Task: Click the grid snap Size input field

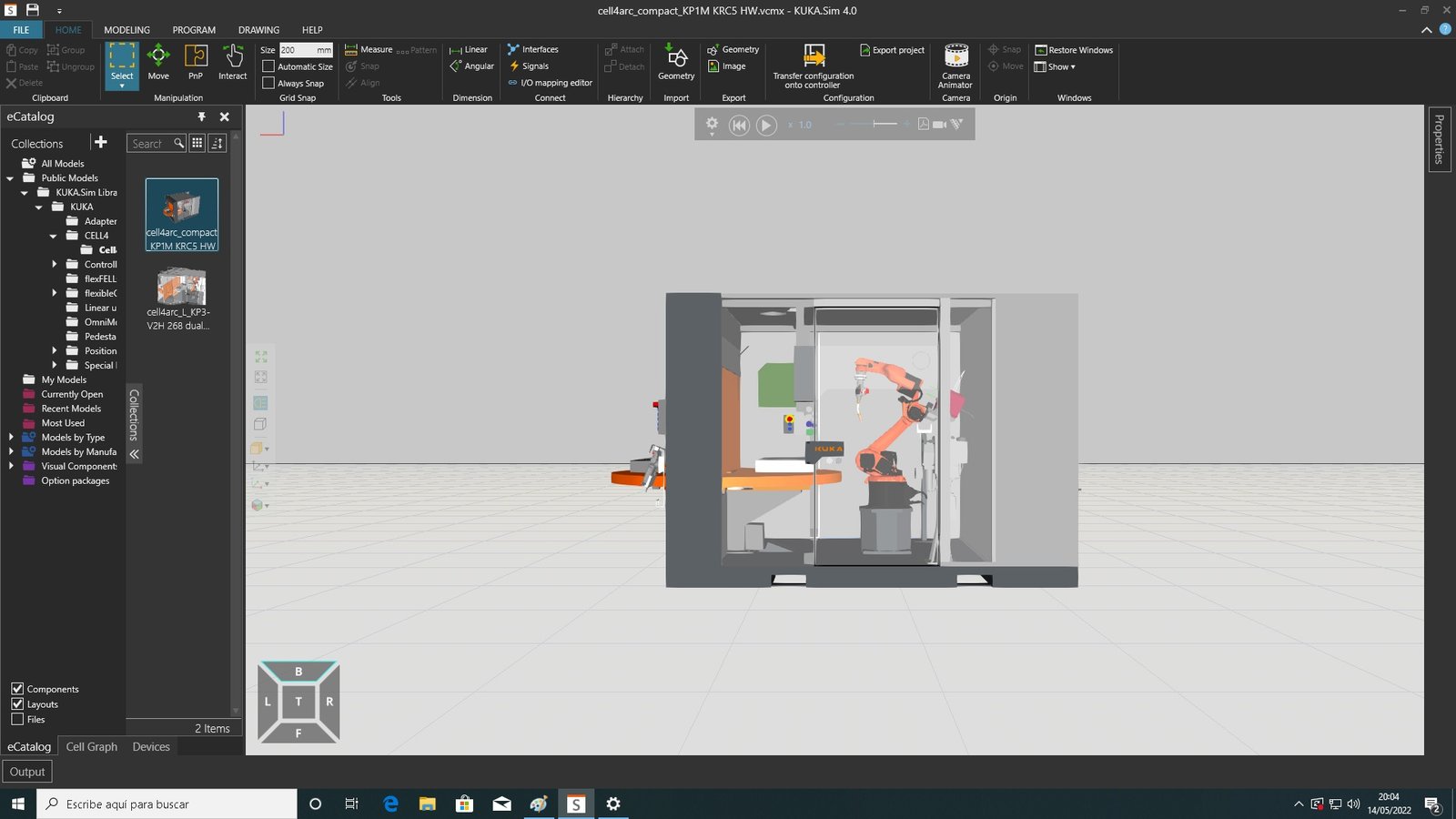Action: (x=306, y=50)
